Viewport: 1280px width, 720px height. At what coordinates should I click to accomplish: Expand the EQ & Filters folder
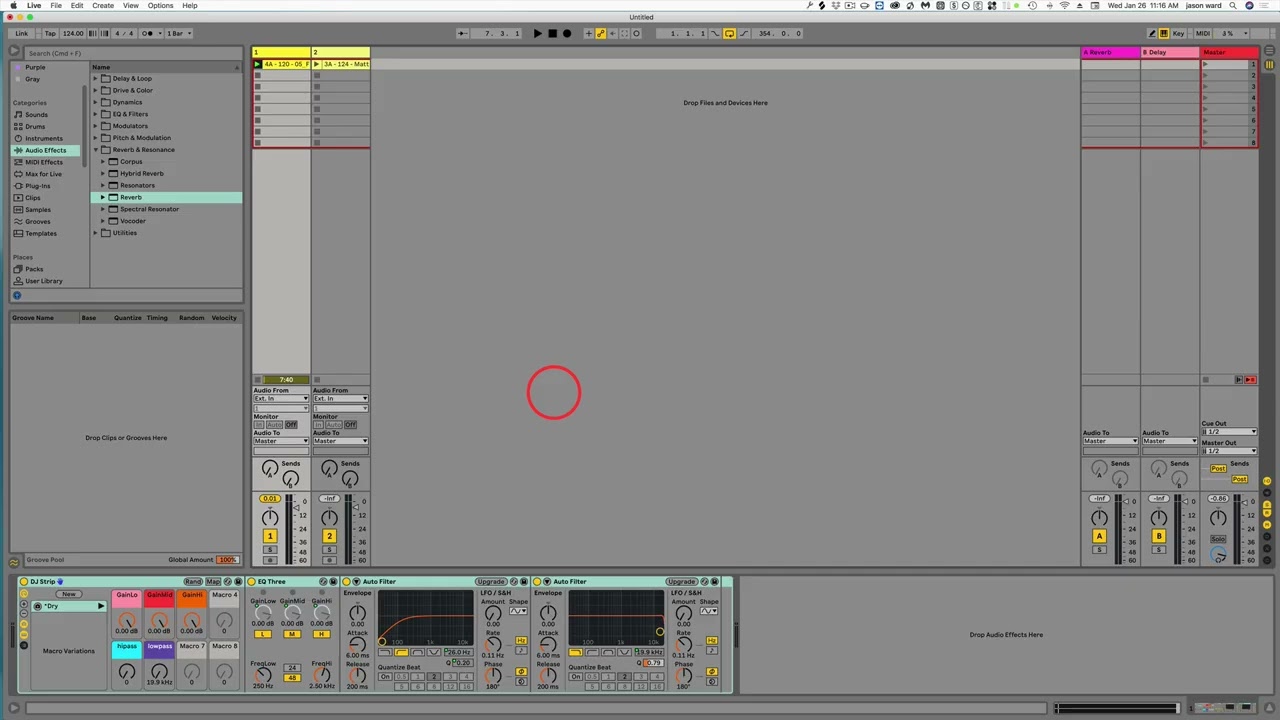pyautogui.click(x=96, y=114)
